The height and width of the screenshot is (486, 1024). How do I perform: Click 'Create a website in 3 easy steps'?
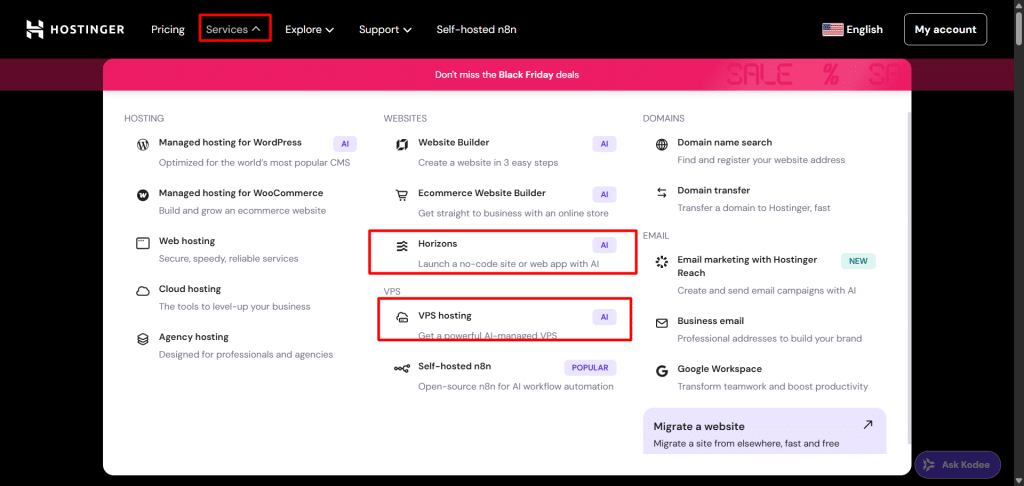(x=488, y=162)
